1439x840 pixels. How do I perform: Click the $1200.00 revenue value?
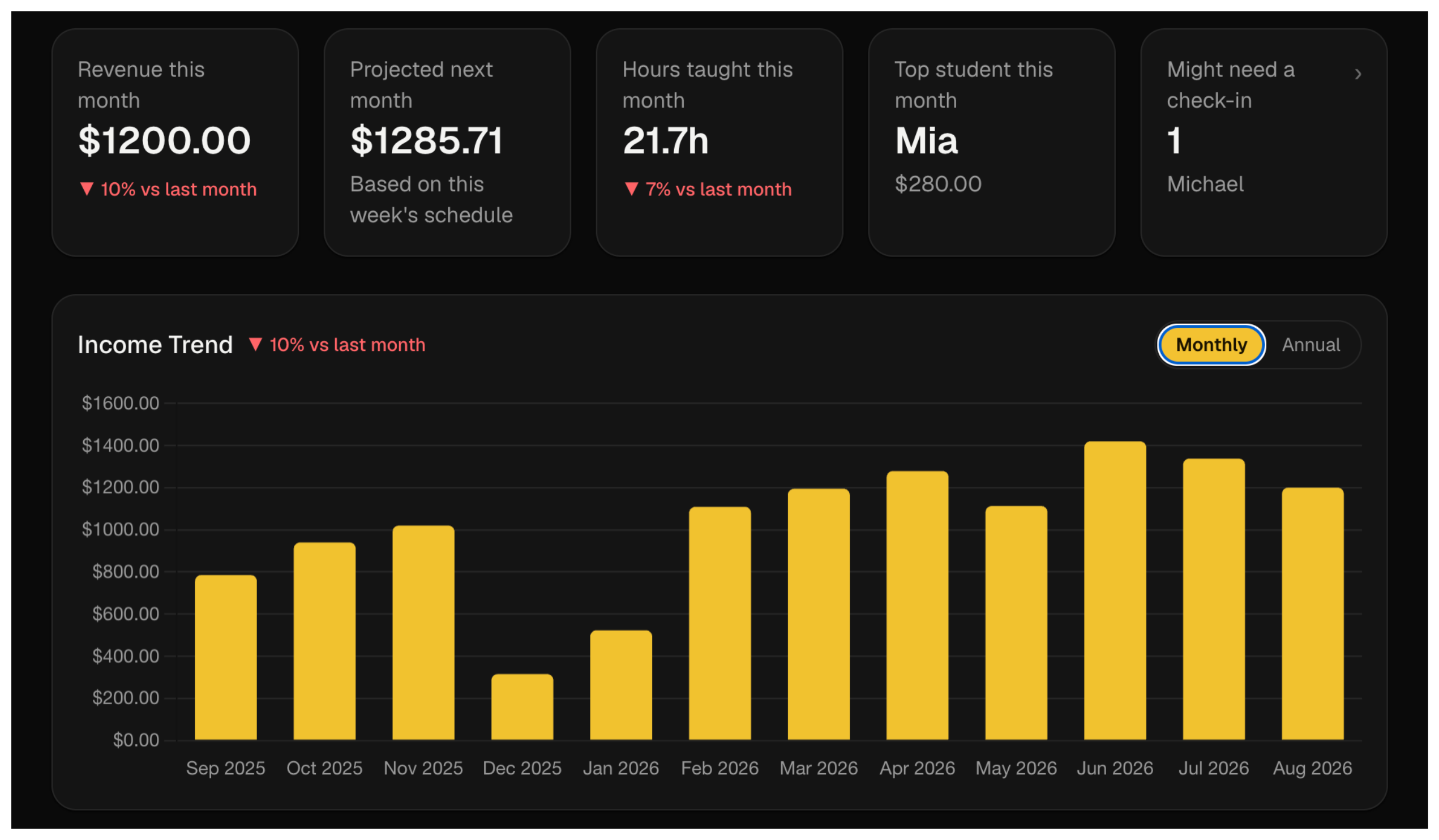[x=165, y=140]
